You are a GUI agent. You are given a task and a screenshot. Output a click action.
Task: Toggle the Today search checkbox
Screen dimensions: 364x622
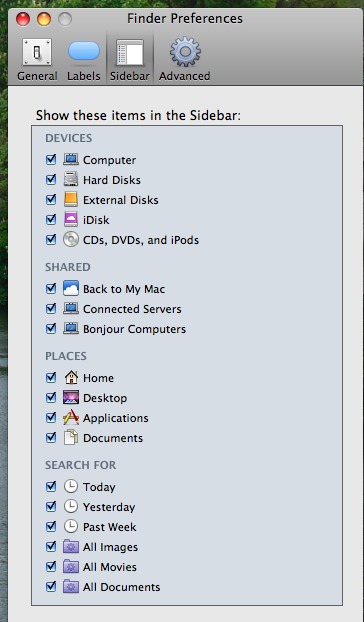point(51,487)
